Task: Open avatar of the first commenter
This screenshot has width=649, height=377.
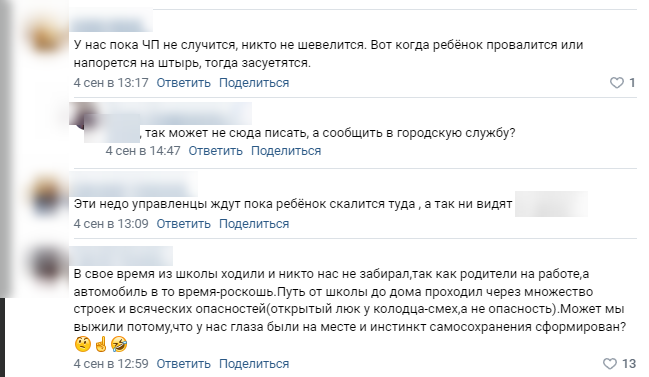Action: tap(47, 36)
